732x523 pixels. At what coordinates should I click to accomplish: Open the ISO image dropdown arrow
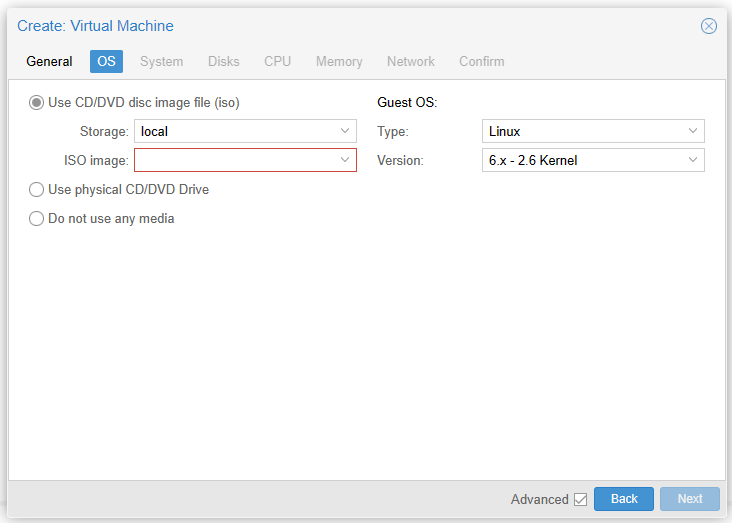345,160
